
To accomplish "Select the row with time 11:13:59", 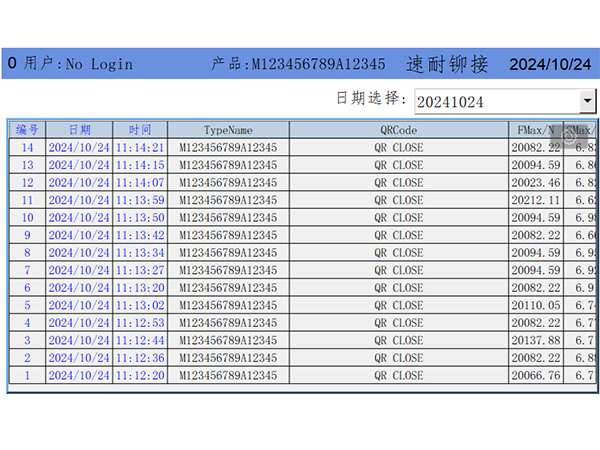I will pyautogui.click(x=140, y=200).
